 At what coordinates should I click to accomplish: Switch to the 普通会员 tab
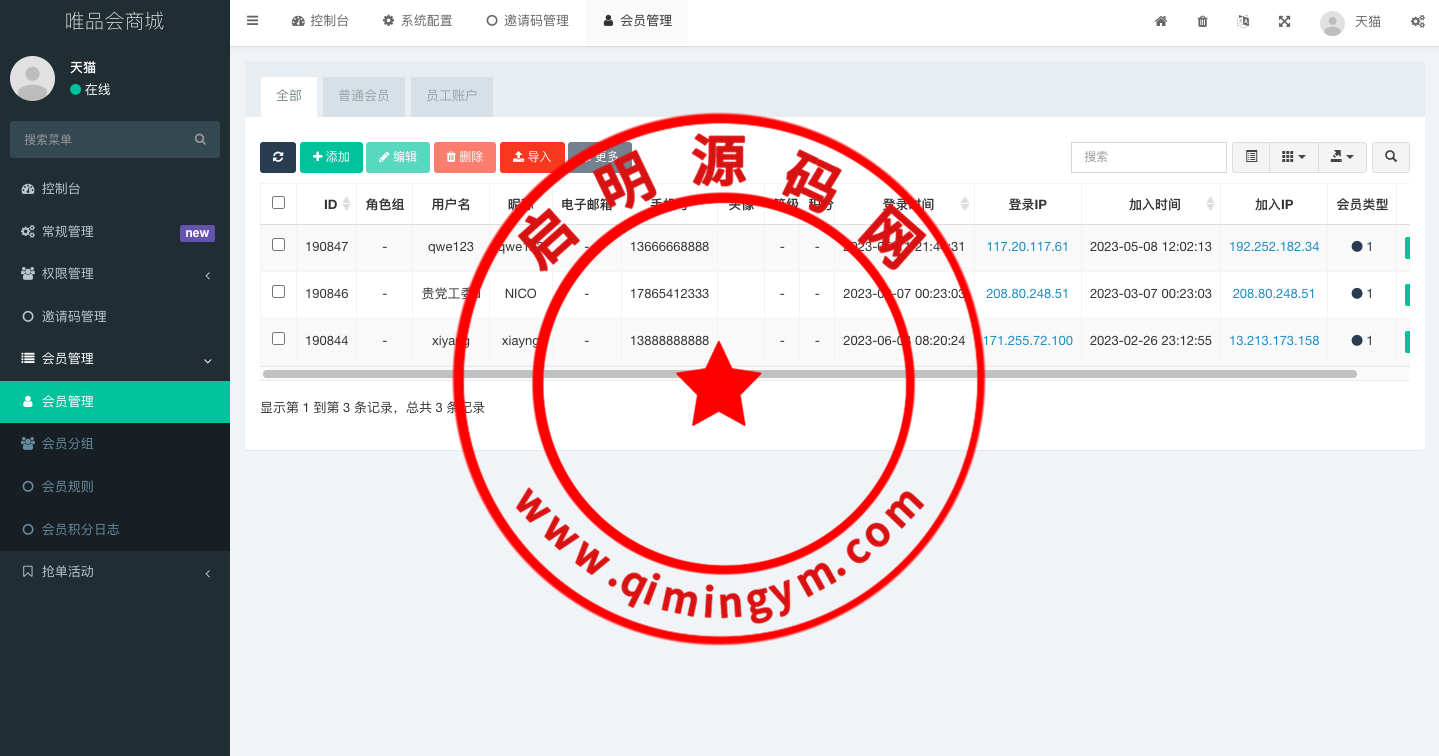(x=363, y=96)
